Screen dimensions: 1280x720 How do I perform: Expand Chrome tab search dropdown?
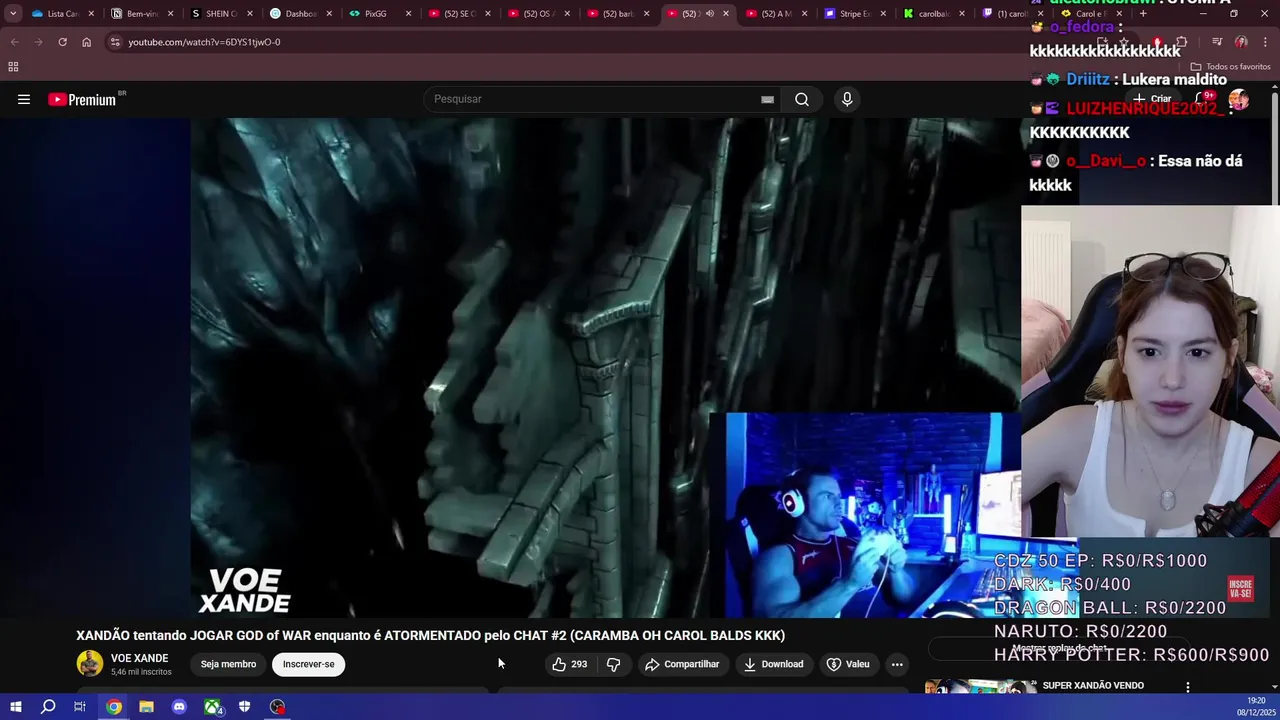point(12,14)
